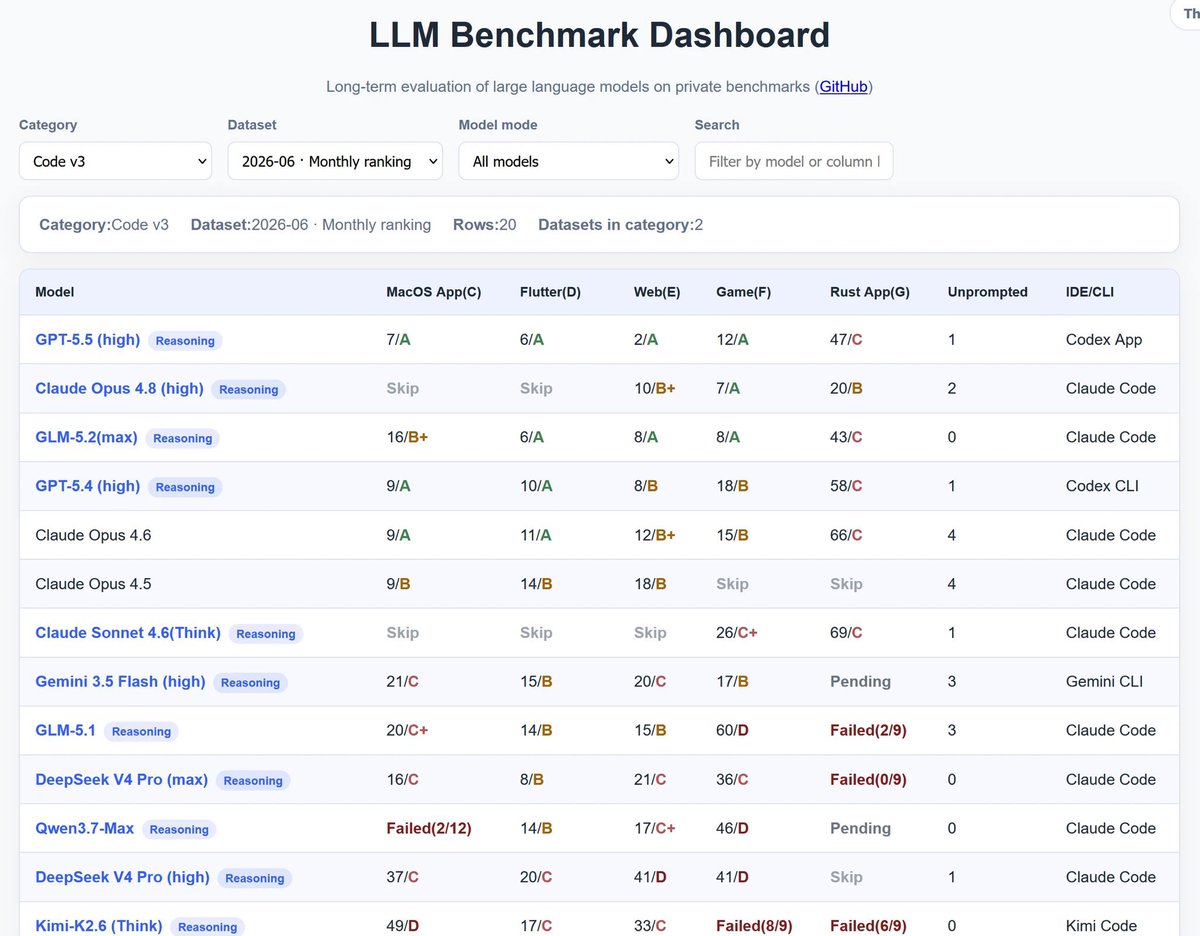This screenshot has width=1200, height=936.
Task: Click the Failed(6/9) Rust App cell for Kimi-K2.6
Action: (868, 926)
